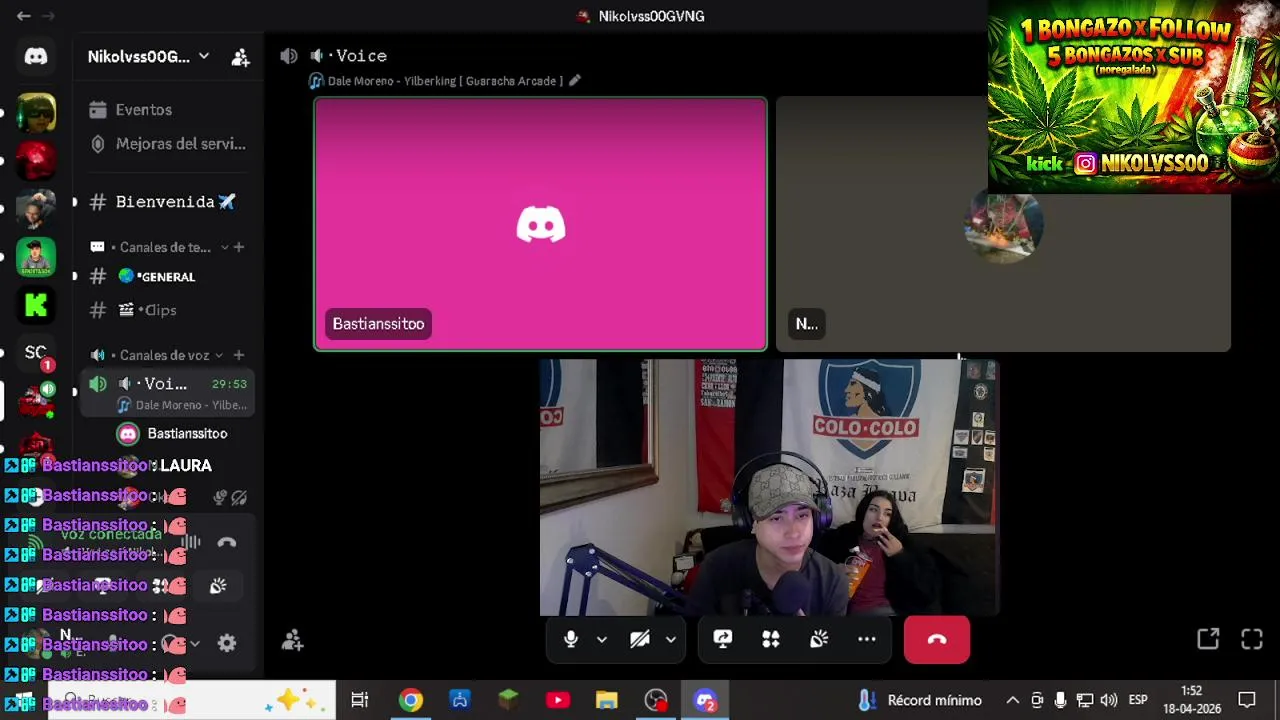The width and height of the screenshot is (1280, 720).
Task: Open Minecraft block icon in taskbar
Action: (x=509, y=700)
